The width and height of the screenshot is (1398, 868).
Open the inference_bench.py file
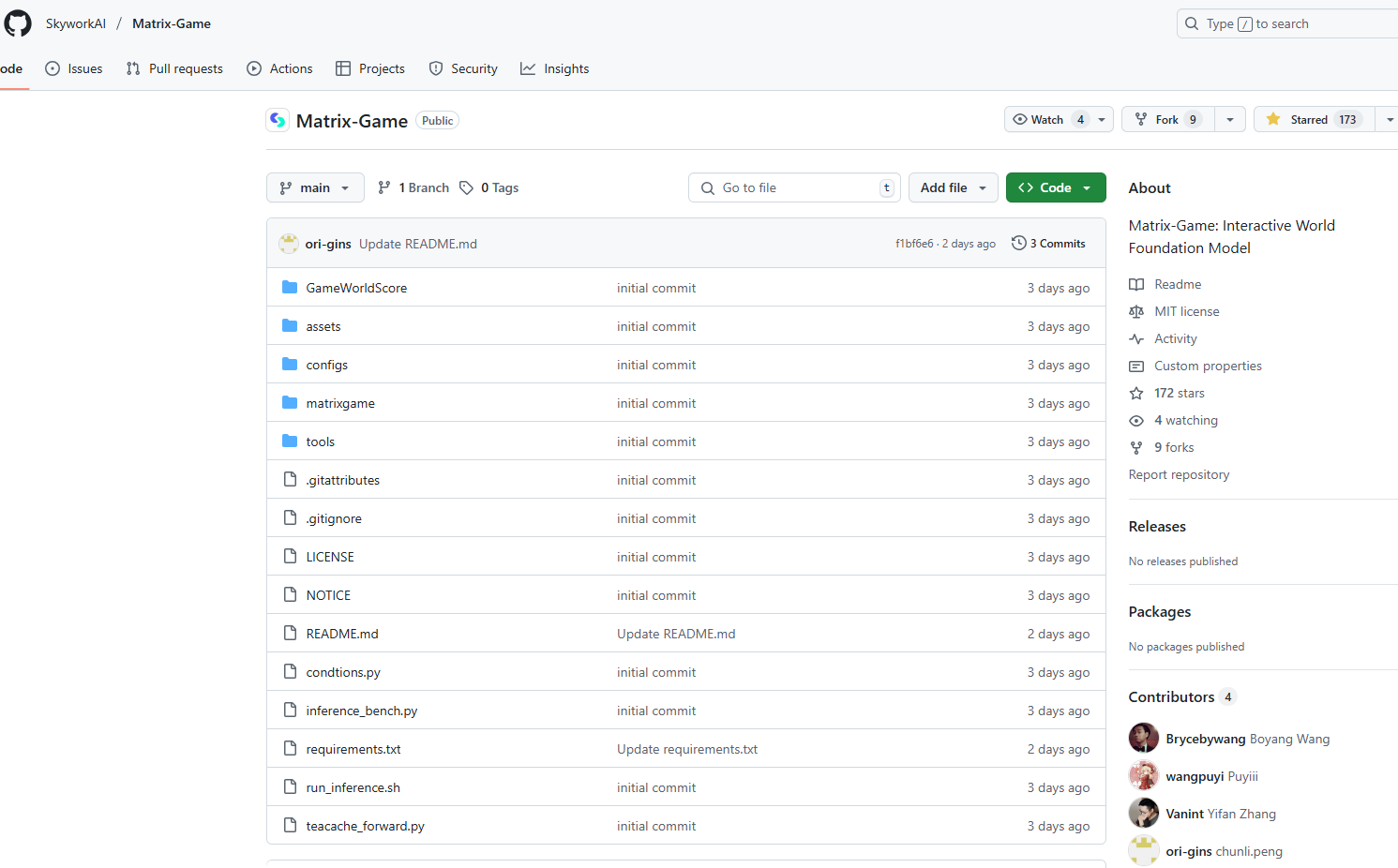[362, 711]
